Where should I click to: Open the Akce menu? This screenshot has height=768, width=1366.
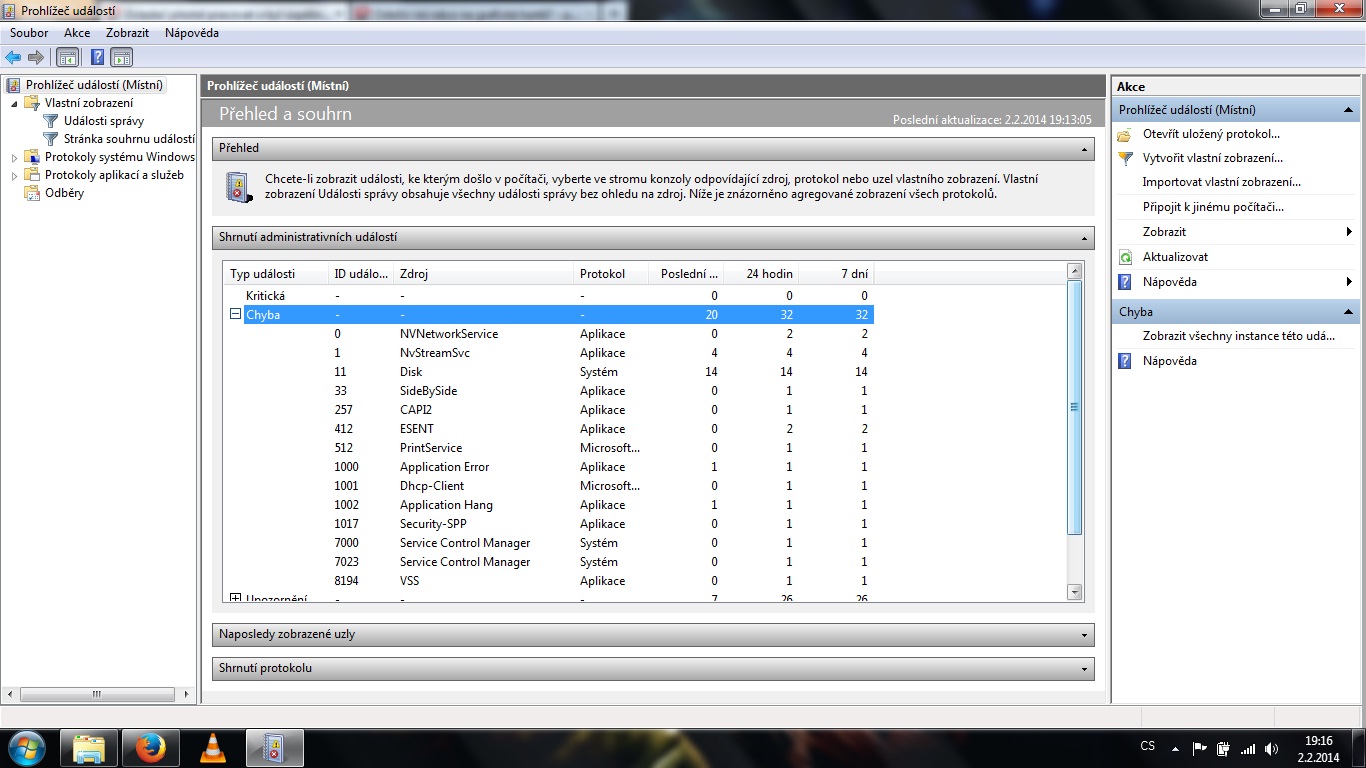tap(77, 33)
